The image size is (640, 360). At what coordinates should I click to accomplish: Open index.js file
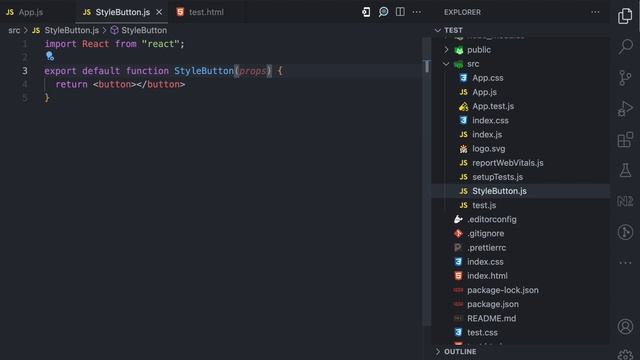487,135
